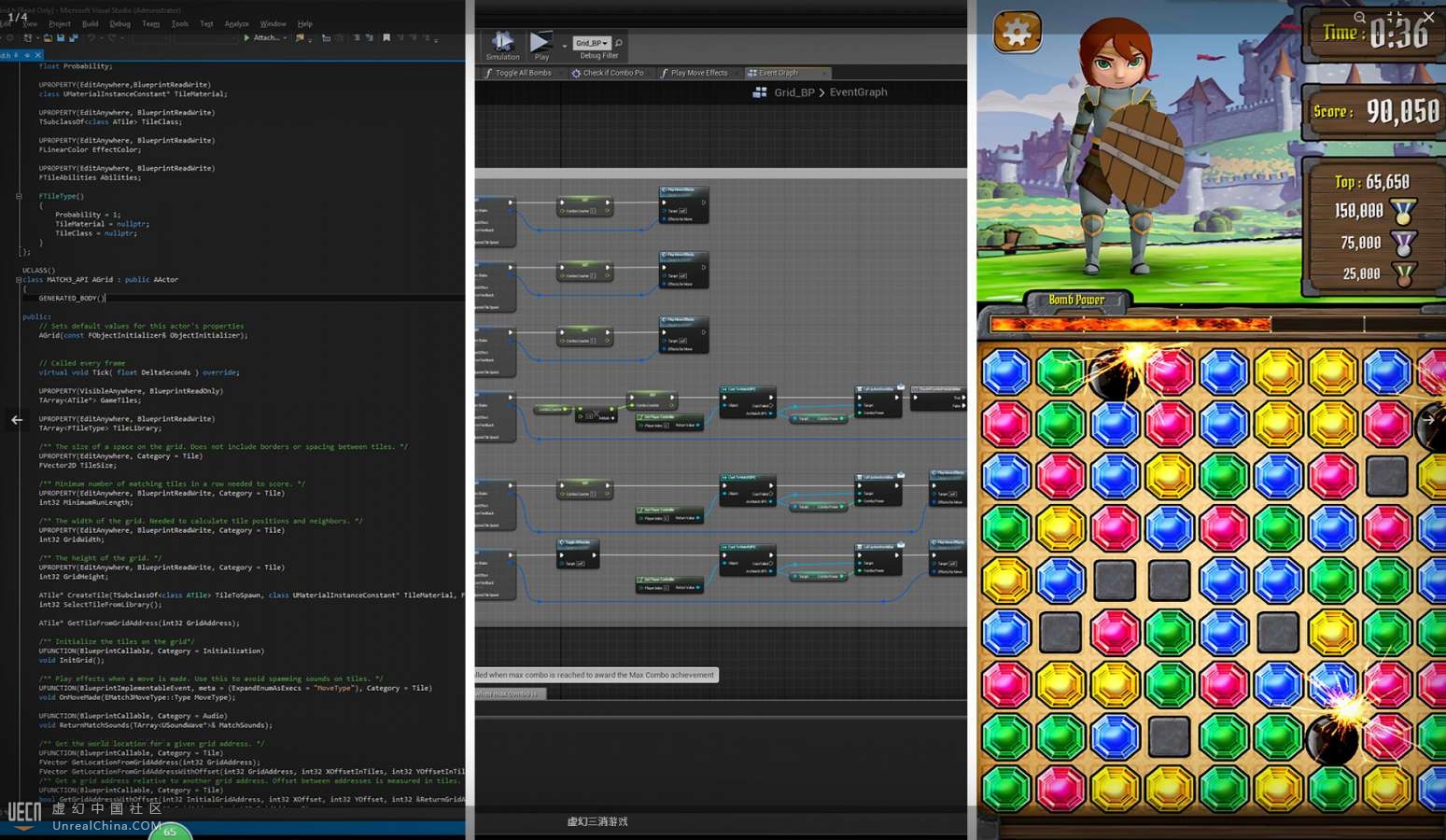Click the Simulation button in Unreal toolbar
This screenshot has height=840, width=1446.
coord(502,47)
